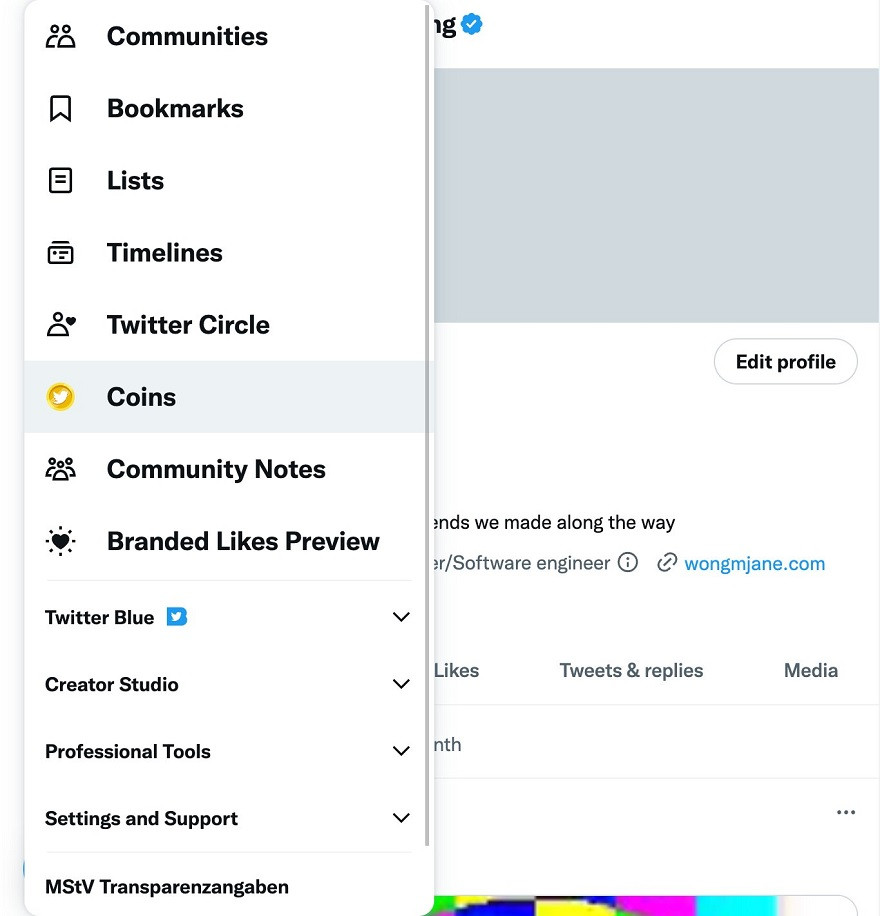Switch to the Tweets & replies tab
880x916 pixels.
(x=631, y=671)
